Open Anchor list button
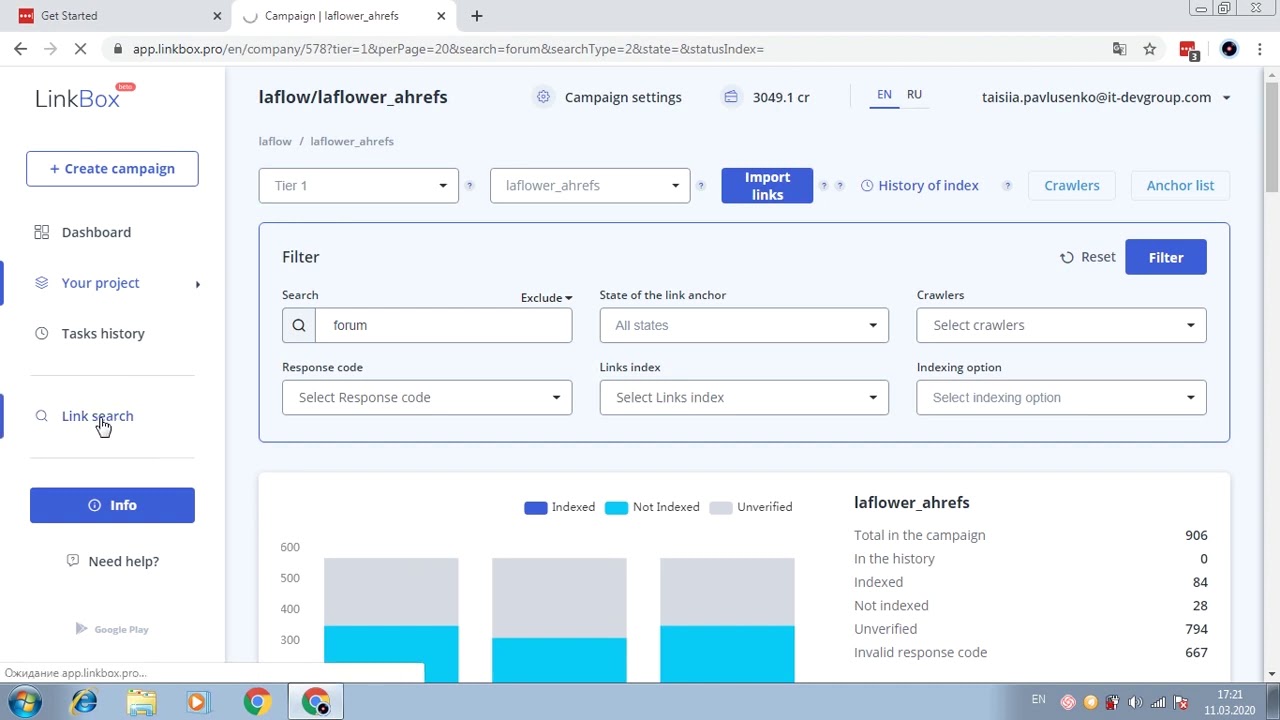This screenshot has width=1280, height=720. pos(1180,185)
